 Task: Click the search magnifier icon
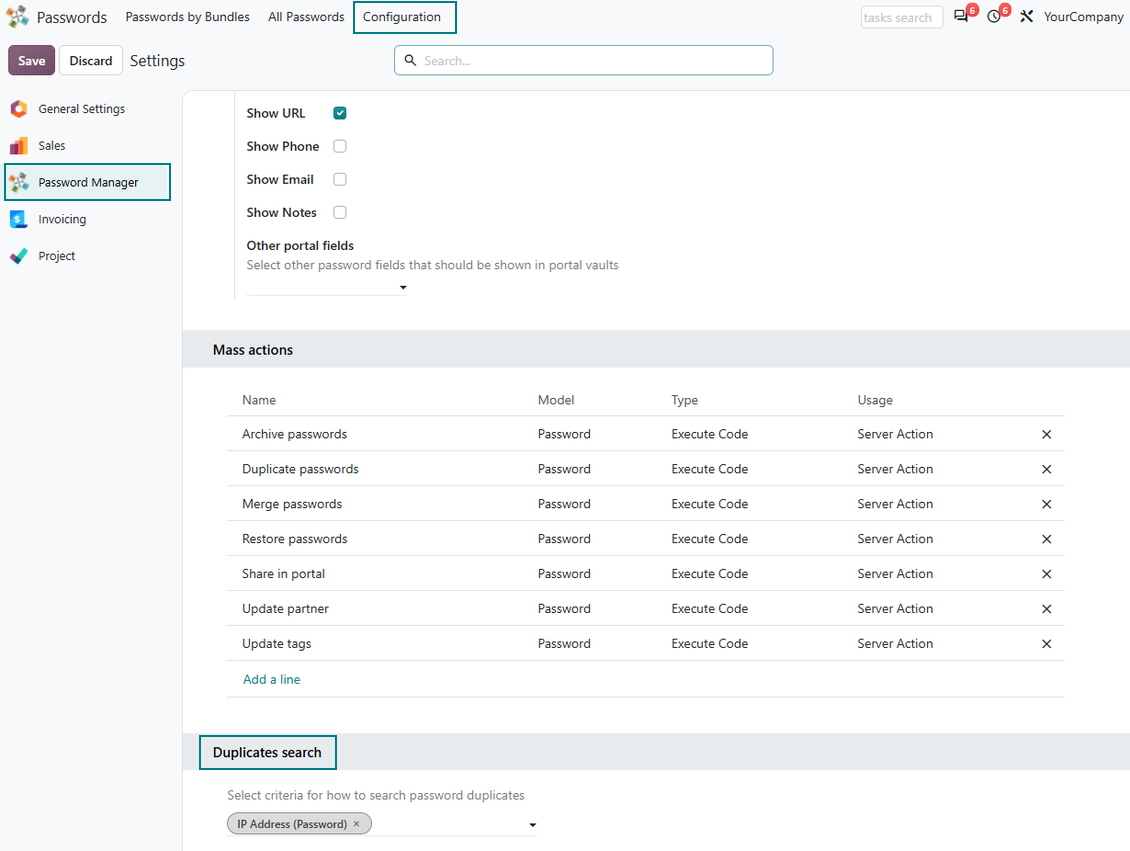click(410, 61)
